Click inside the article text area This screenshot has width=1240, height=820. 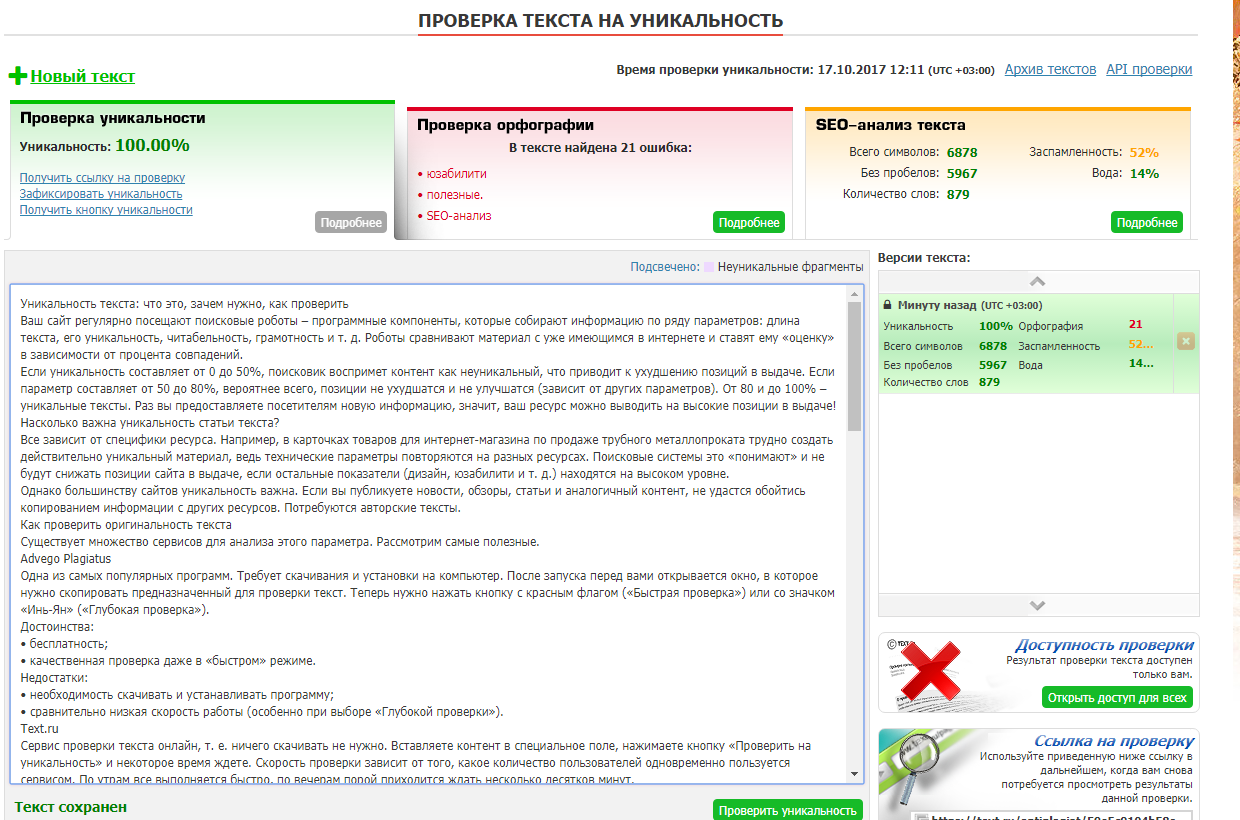point(430,530)
